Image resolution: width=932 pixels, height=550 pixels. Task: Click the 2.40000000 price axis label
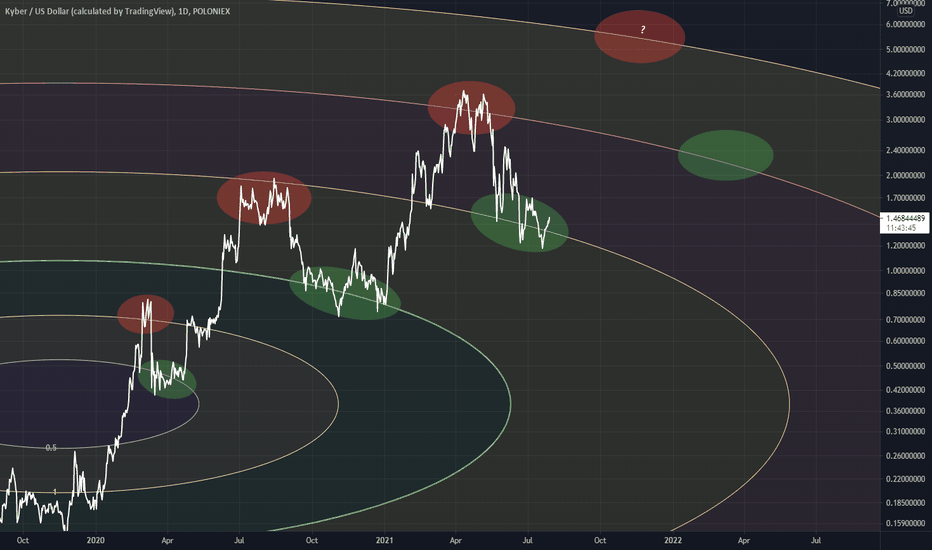pyautogui.click(x=905, y=150)
